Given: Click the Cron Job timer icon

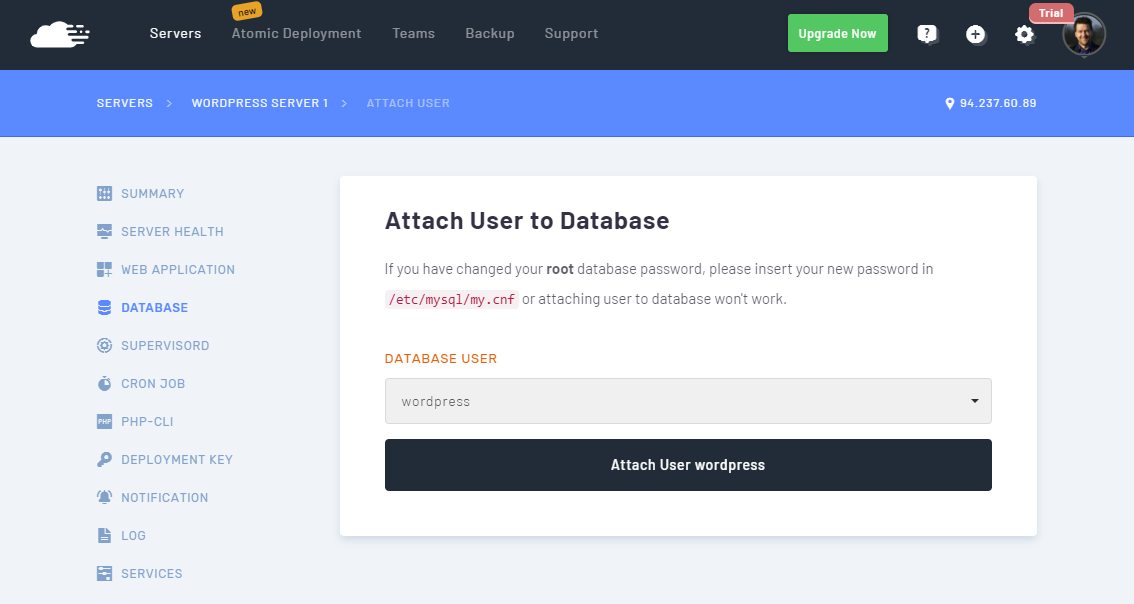Looking at the screenshot, I should coord(105,383).
